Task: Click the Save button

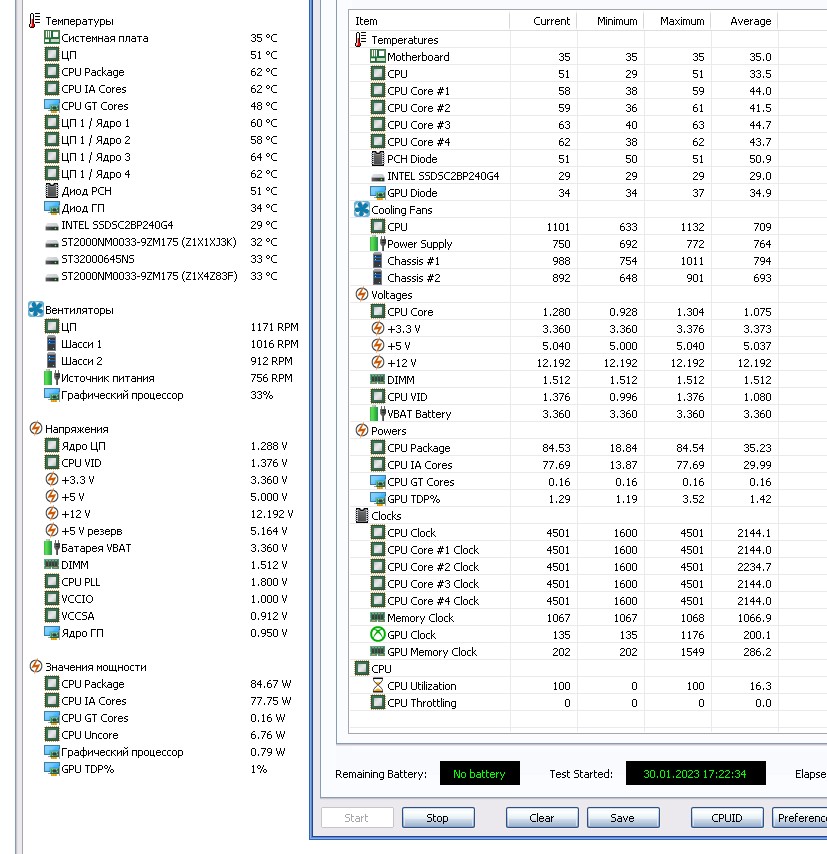Action: (x=623, y=818)
